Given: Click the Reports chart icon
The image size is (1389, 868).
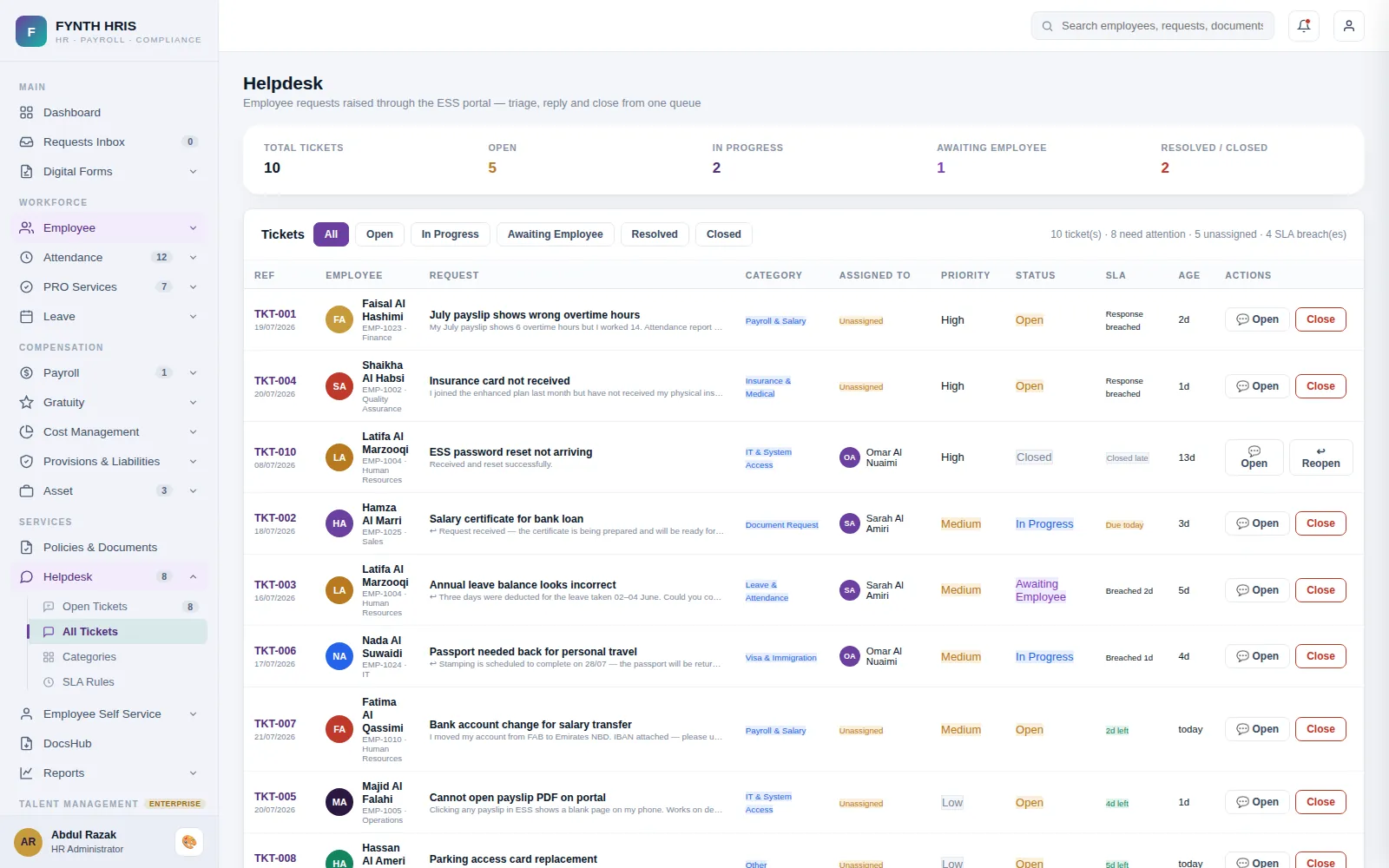Looking at the screenshot, I should point(27,773).
